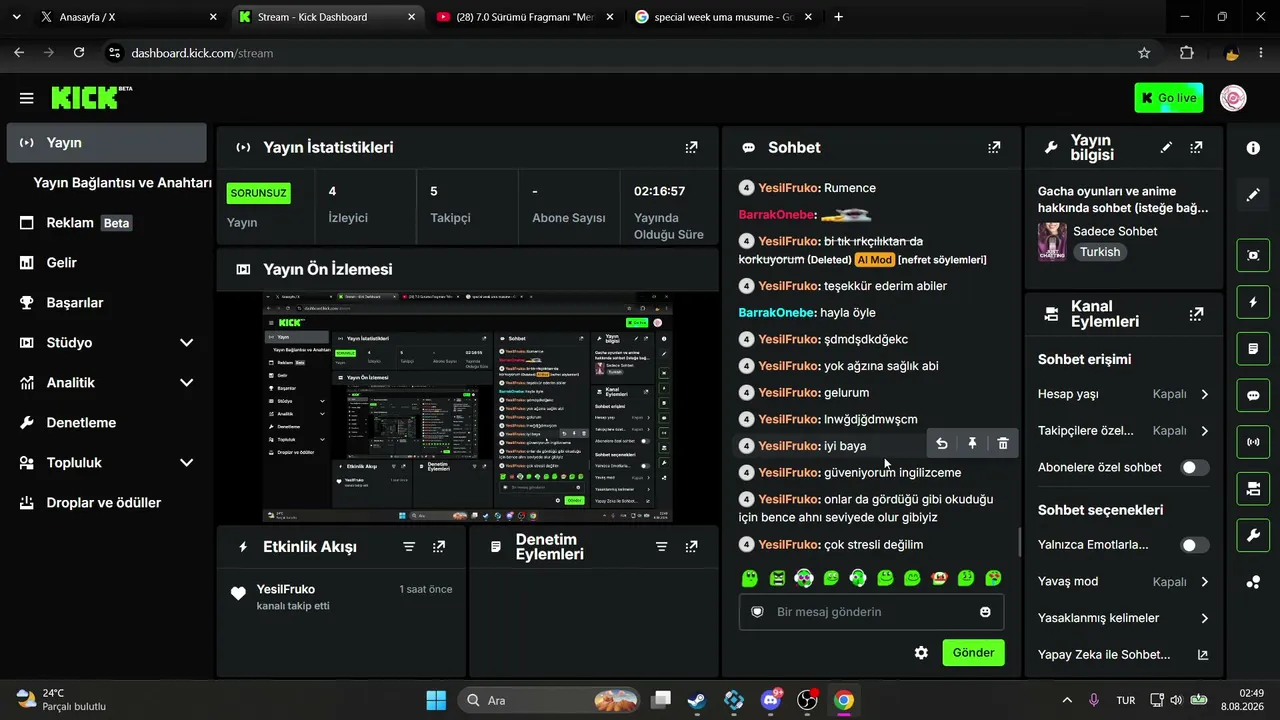Image resolution: width=1280 pixels, height=720 pixels.
Task: Reply to the 'iyi baya' chat message
Action: pyautogui.click(x=941, y=444)
